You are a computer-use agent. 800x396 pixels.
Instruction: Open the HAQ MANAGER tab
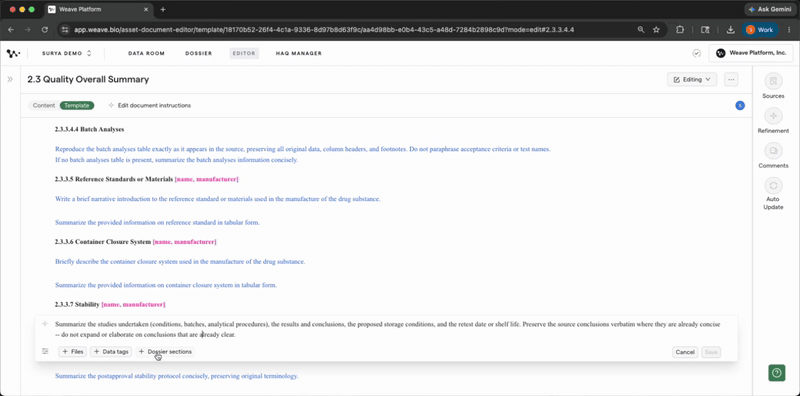coord(298,53)
